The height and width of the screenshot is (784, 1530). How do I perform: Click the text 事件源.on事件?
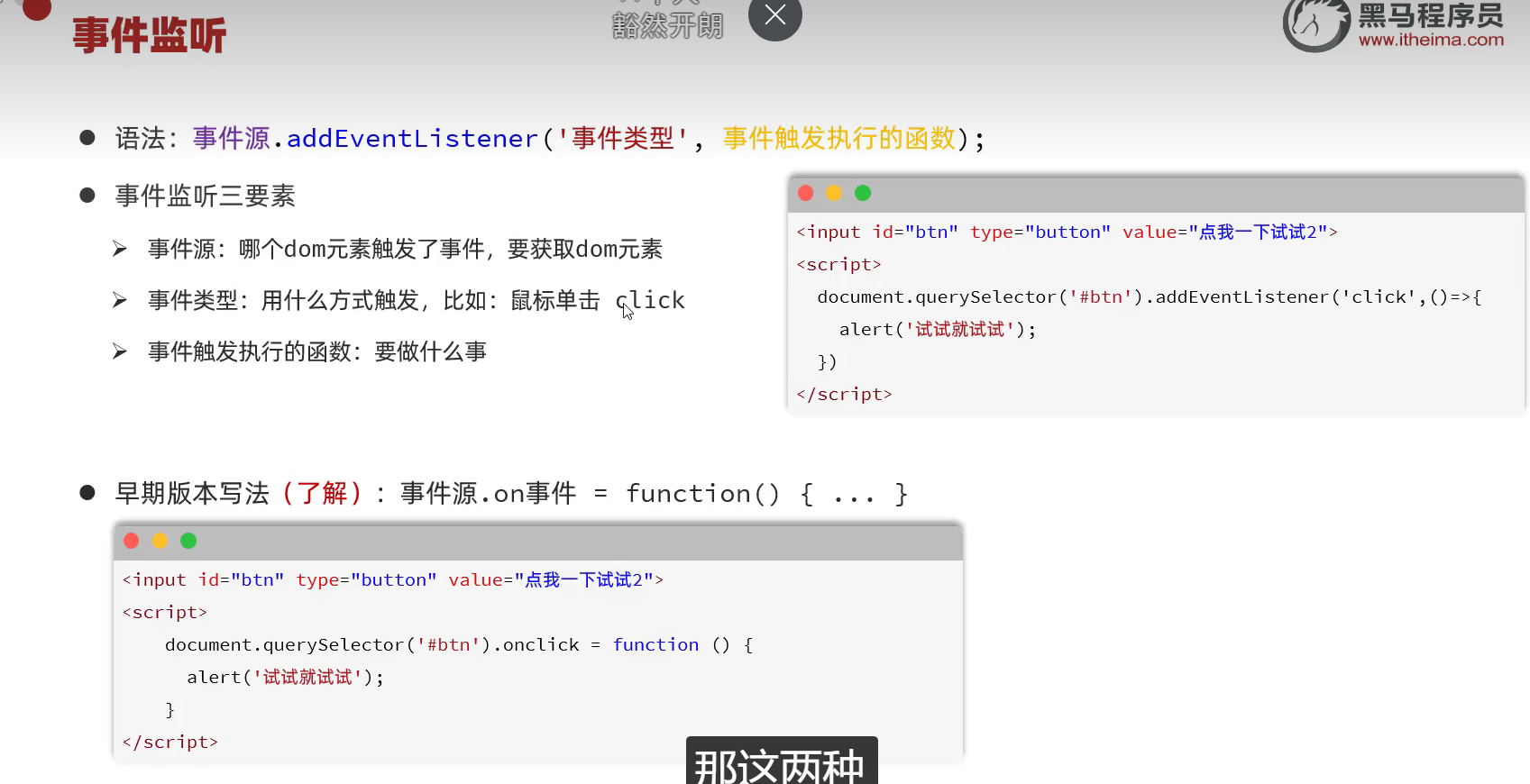(x=488, y=493)
